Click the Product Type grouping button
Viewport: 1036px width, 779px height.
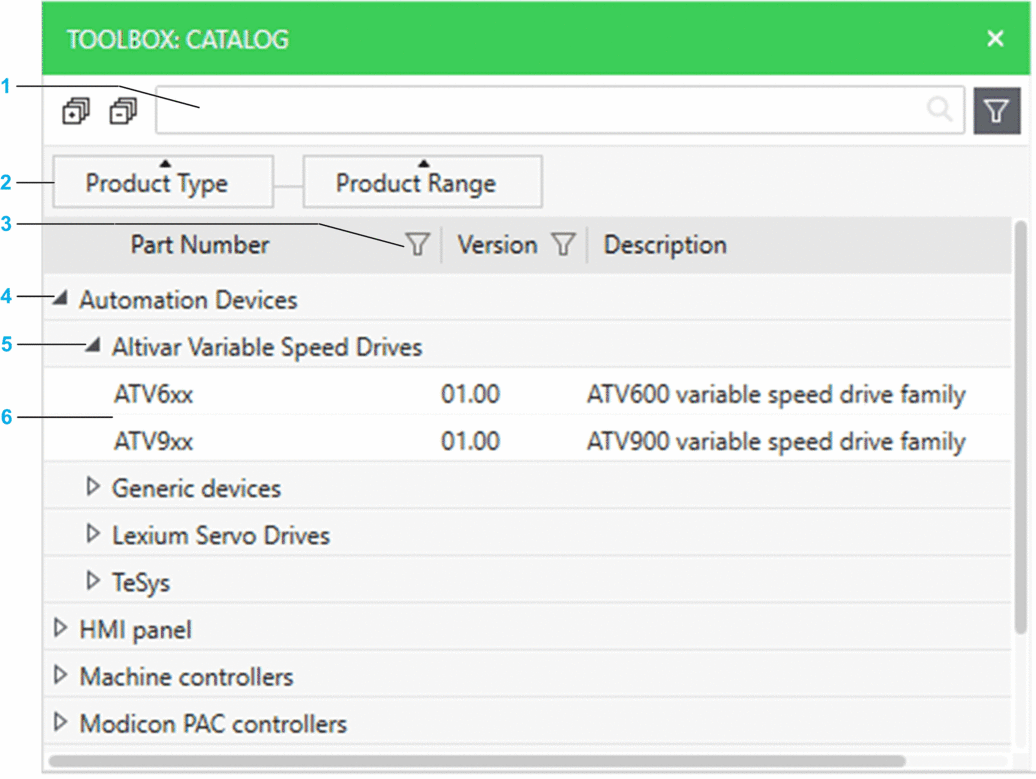[x=163, y=182]
